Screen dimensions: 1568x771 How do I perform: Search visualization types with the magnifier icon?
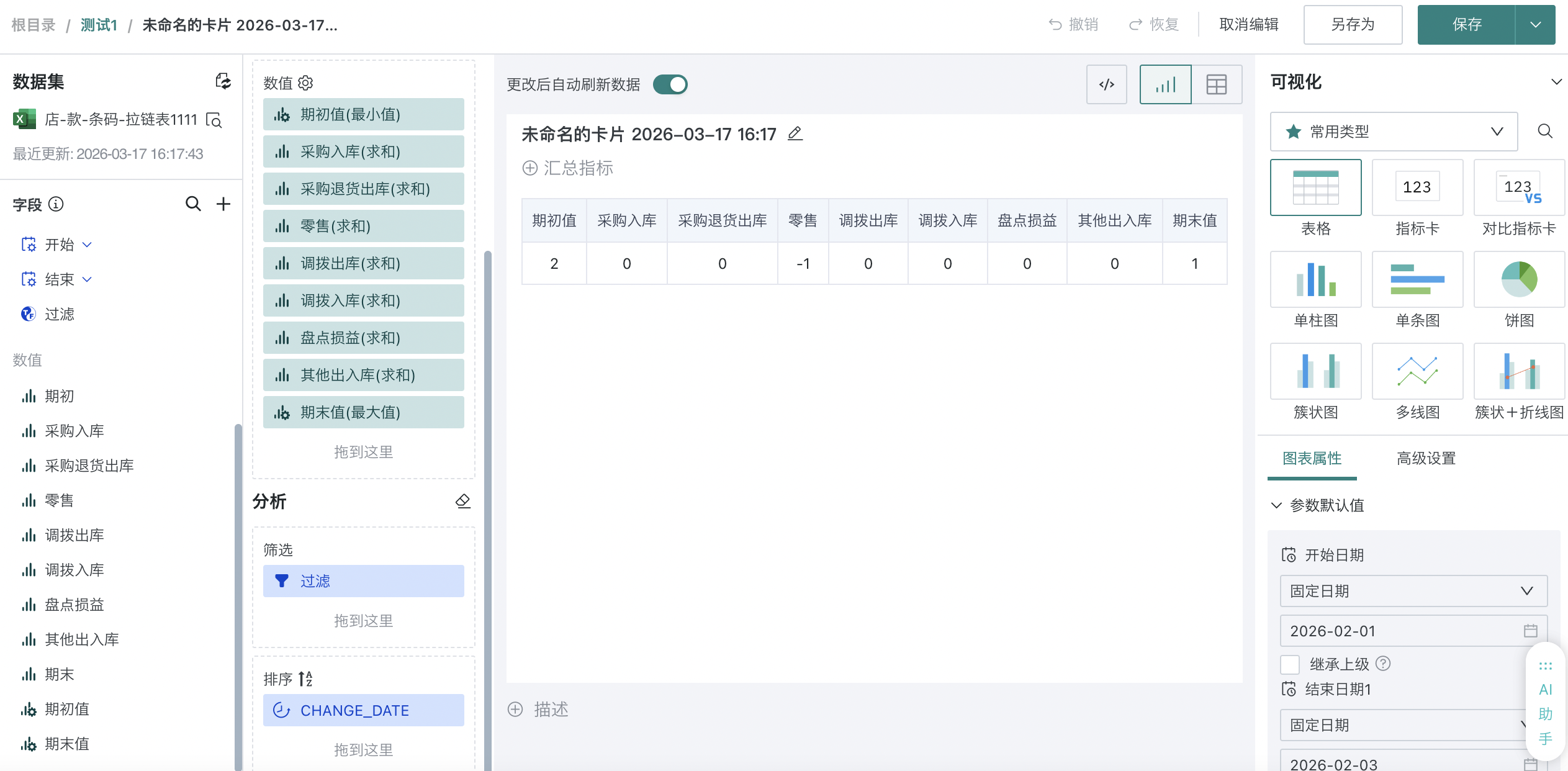pyautogui.click(x=1544, y=132)
